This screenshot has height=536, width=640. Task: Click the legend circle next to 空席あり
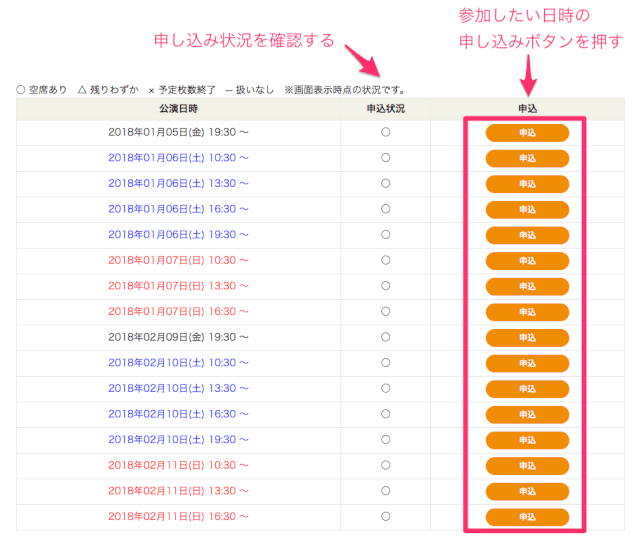(20, 89)
